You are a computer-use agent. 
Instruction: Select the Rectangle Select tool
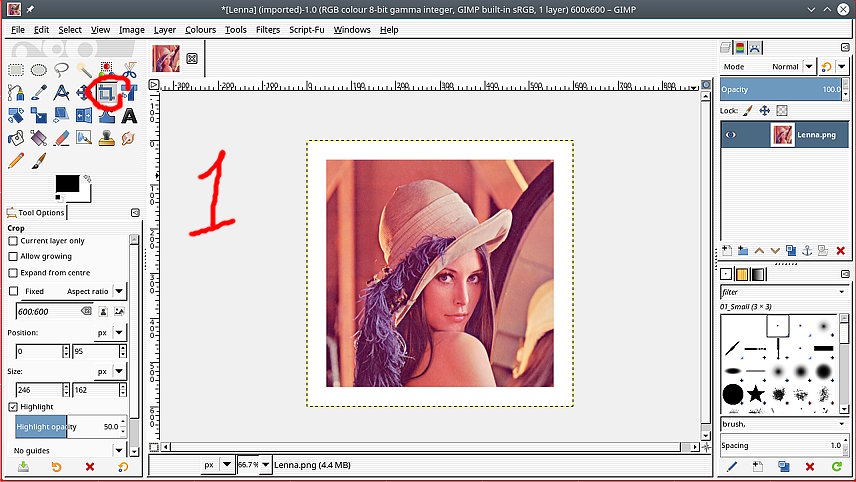pos(16,70)
